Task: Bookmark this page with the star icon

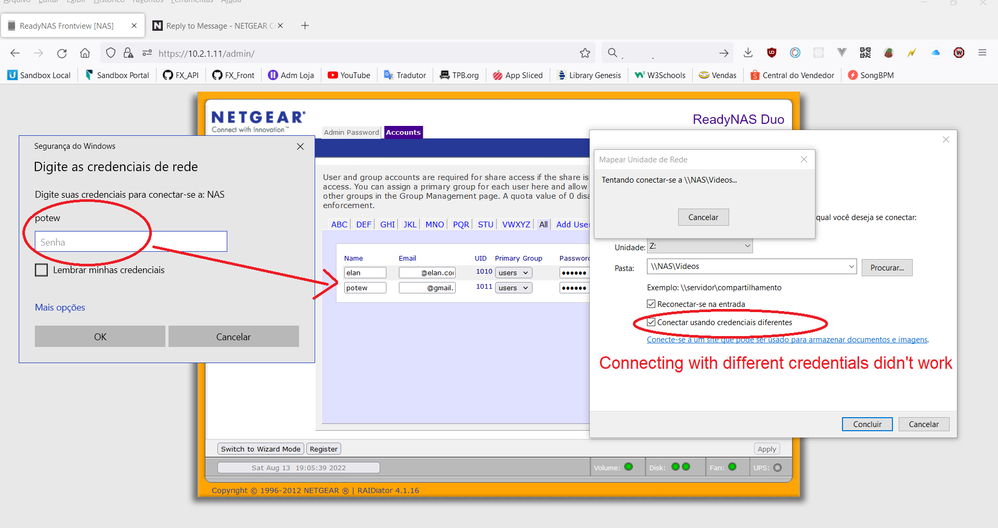Action: (x=585, y=53)
